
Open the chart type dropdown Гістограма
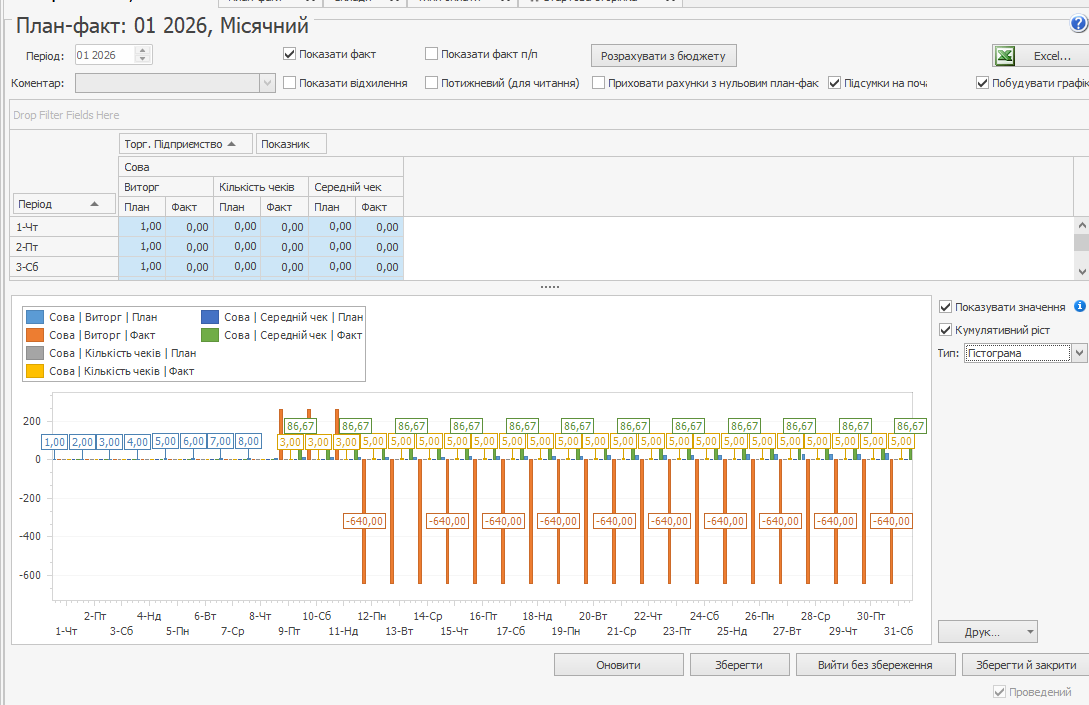click(x=1078, y=353)
